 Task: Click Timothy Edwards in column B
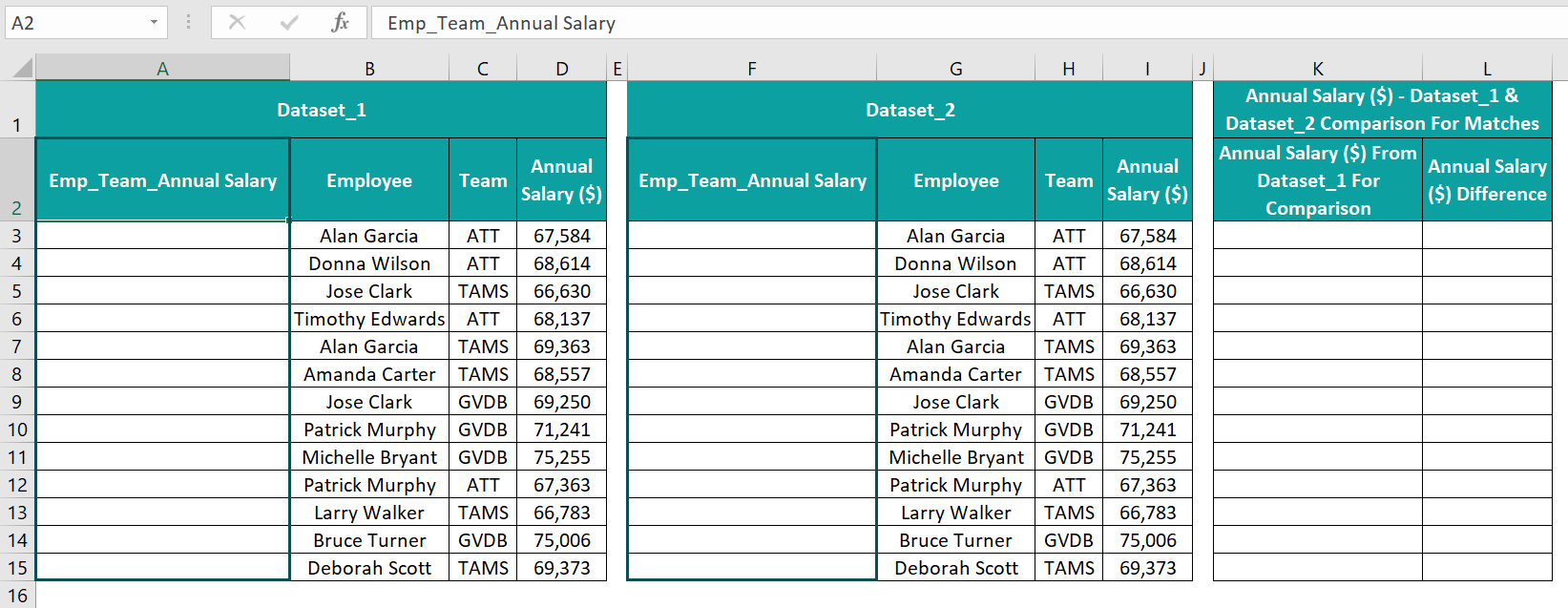pyautogui.click(x=369, y=319)
